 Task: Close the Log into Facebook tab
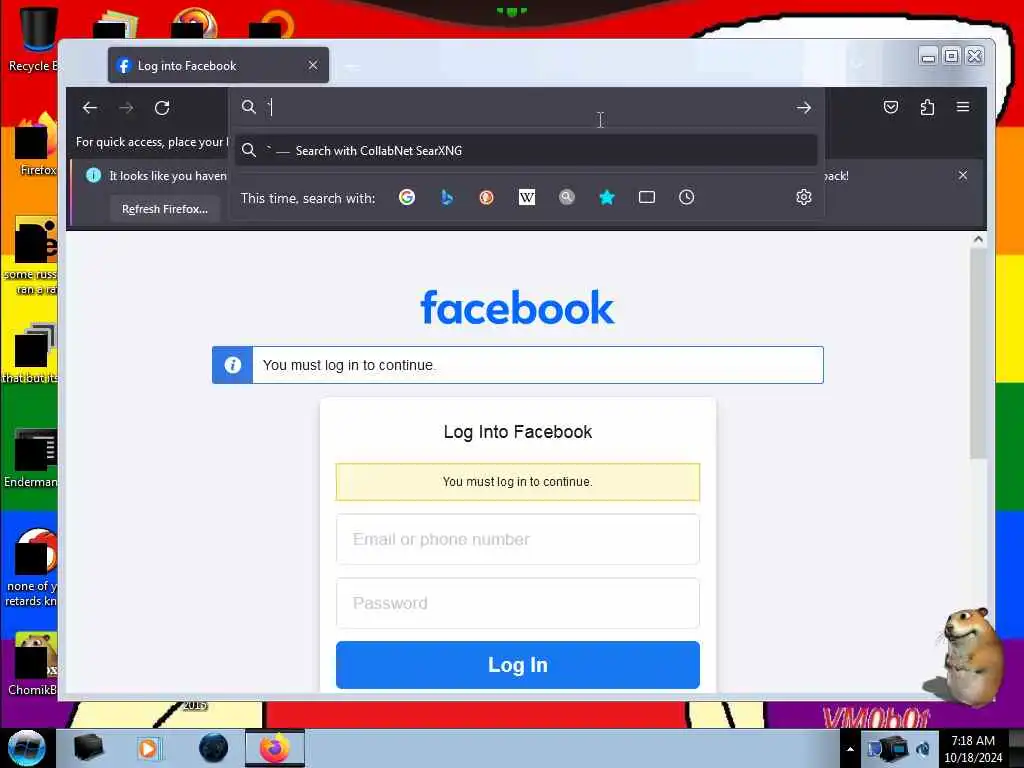pos(313,65)
